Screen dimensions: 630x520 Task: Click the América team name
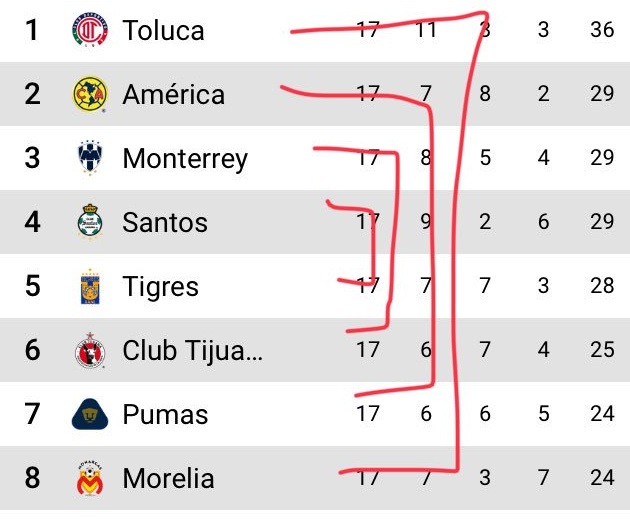click(x=173, y=95)
